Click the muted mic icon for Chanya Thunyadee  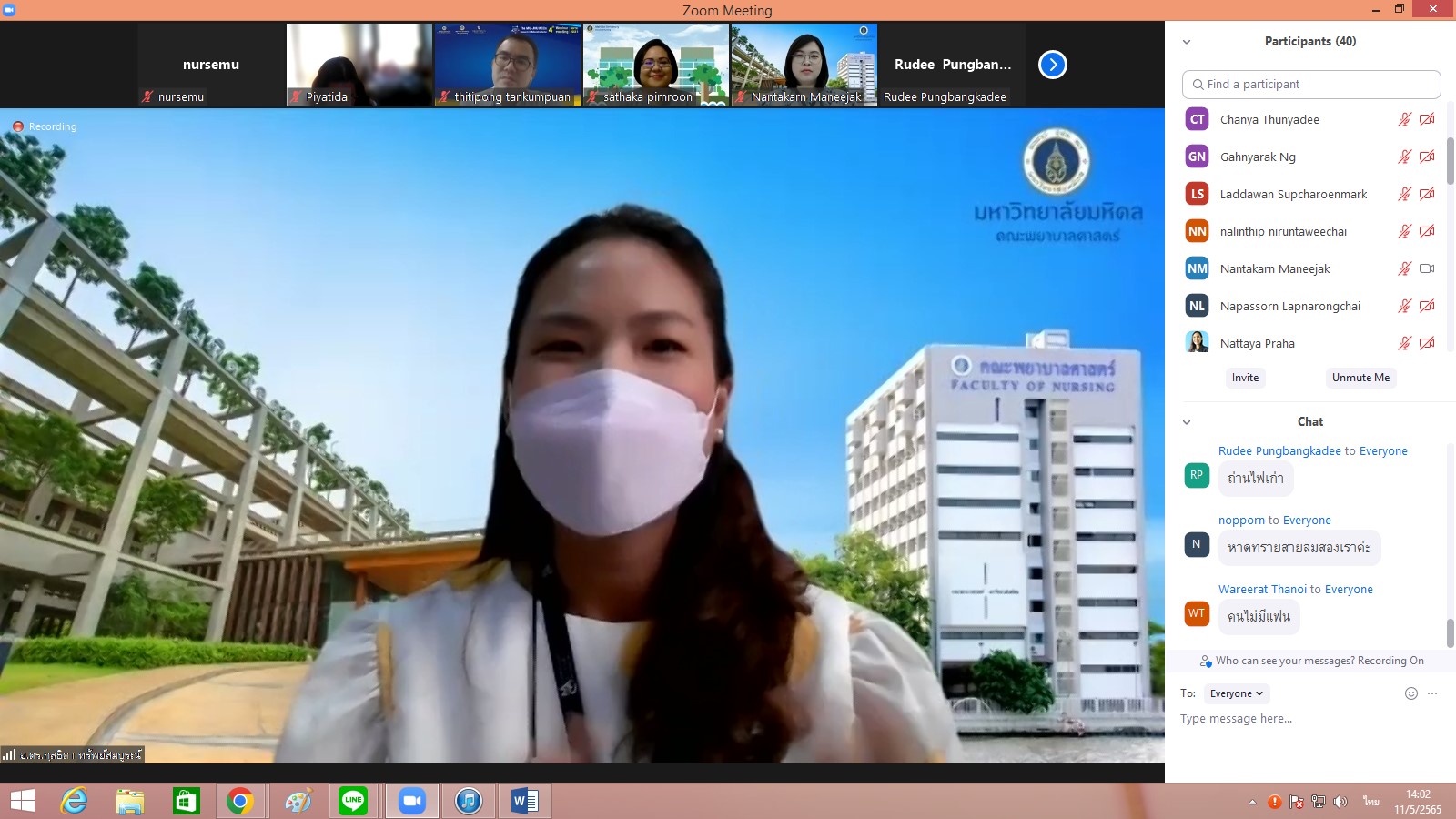(1405, 119)
